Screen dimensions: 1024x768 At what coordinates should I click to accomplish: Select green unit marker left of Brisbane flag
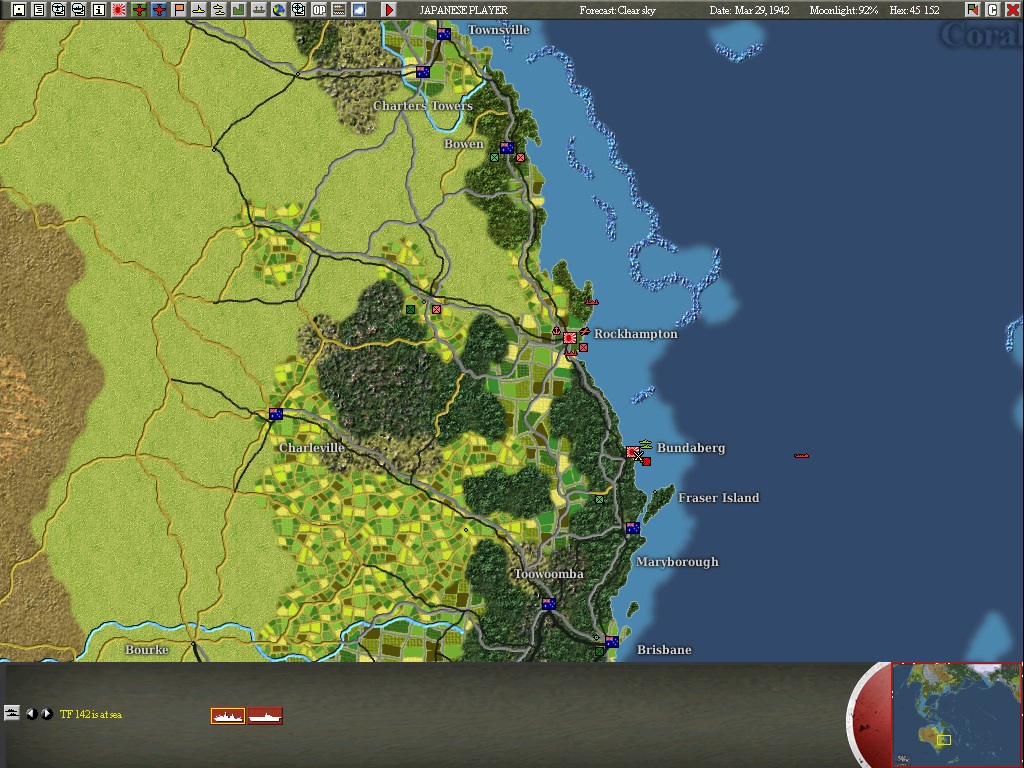click(x=600, y=652)
